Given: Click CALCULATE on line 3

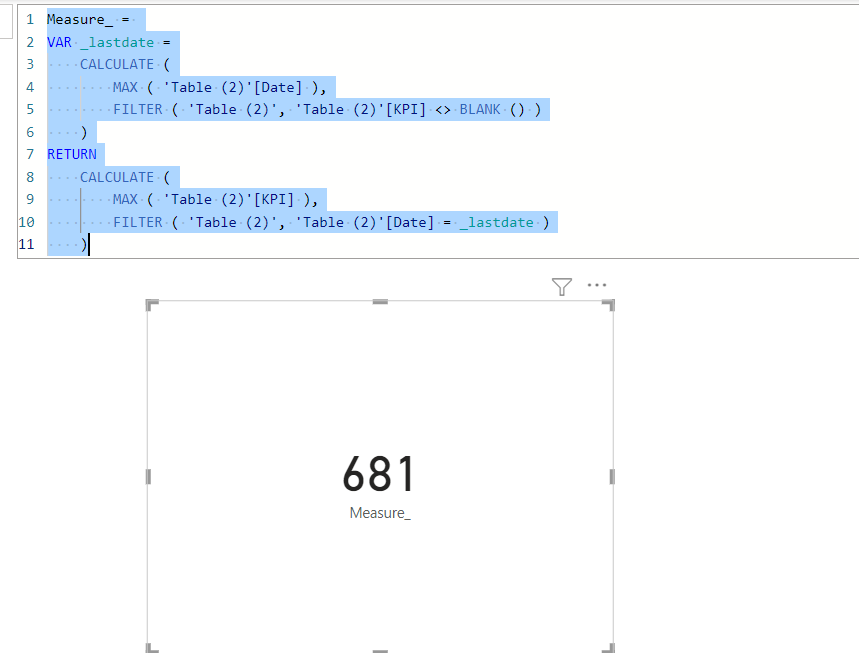Looking at the screenshot, I should 117,65.
